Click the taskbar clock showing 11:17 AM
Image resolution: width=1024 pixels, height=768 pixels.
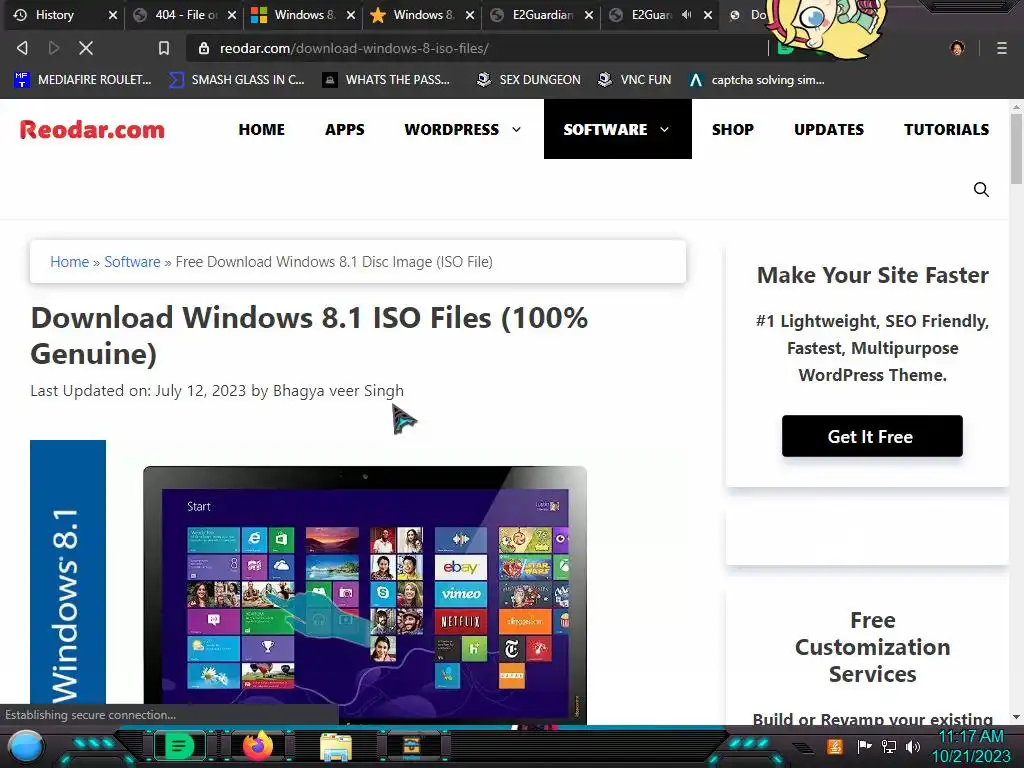coord(970,746)
